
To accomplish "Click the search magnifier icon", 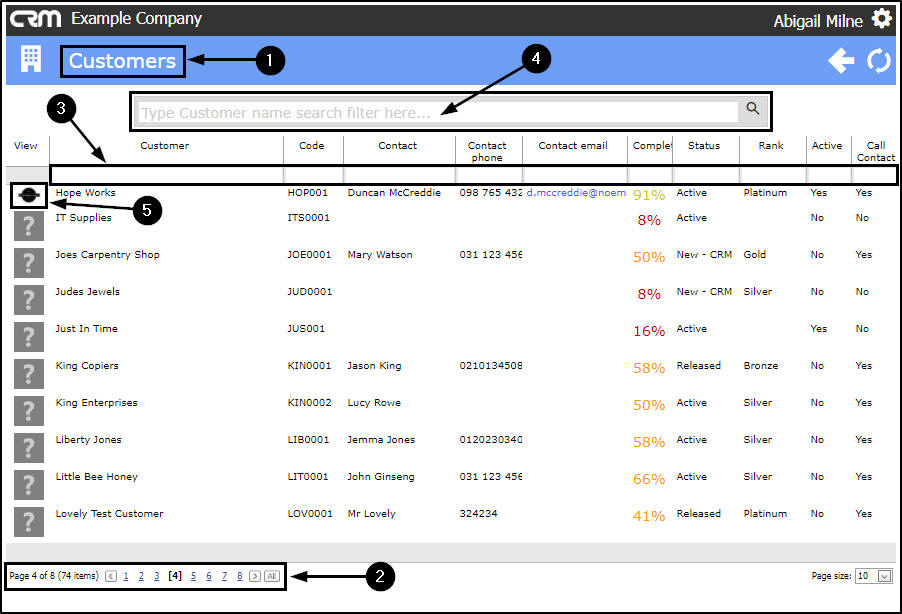I will pyautogui.click(x=752, y=108).
